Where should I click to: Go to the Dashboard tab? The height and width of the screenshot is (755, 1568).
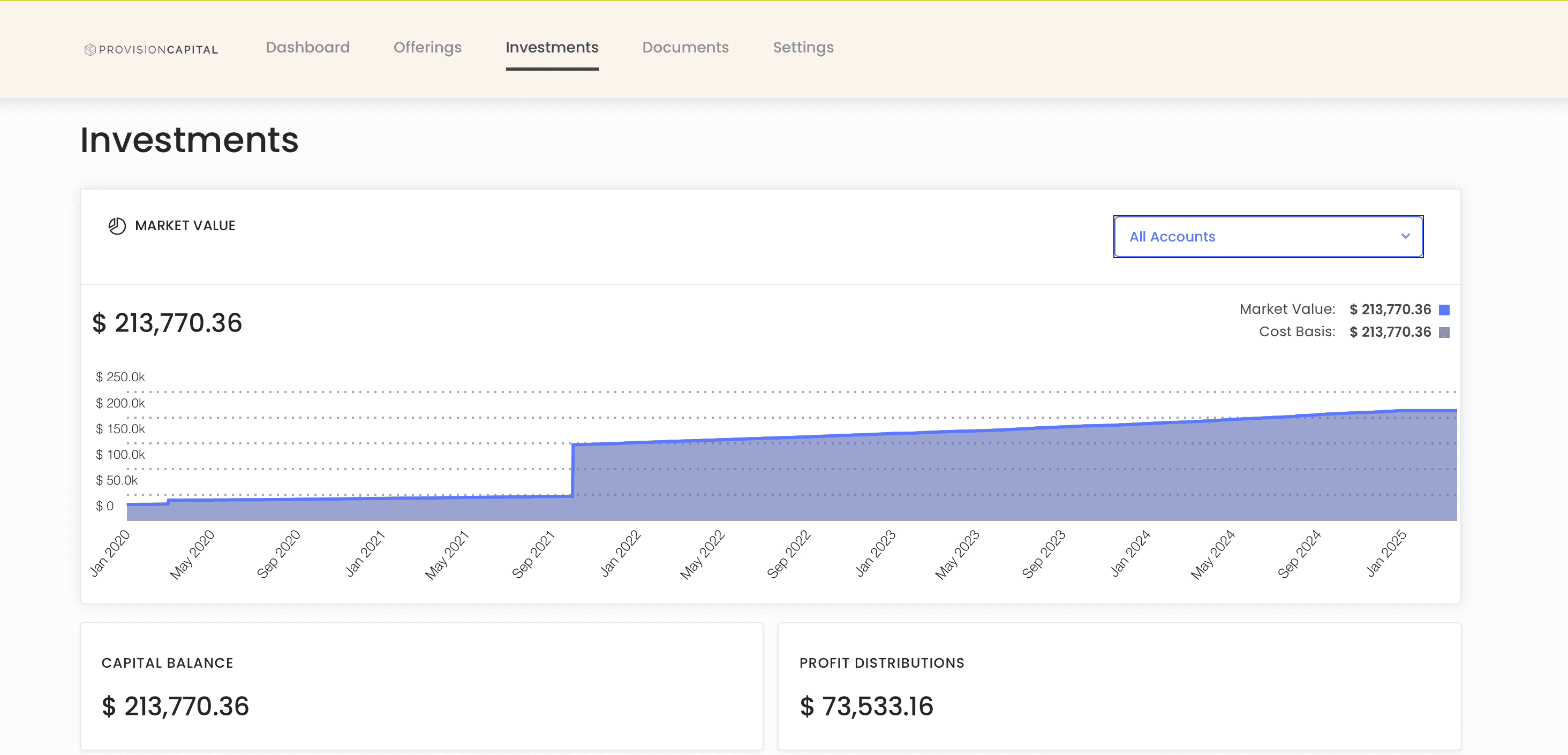(307, 48)
